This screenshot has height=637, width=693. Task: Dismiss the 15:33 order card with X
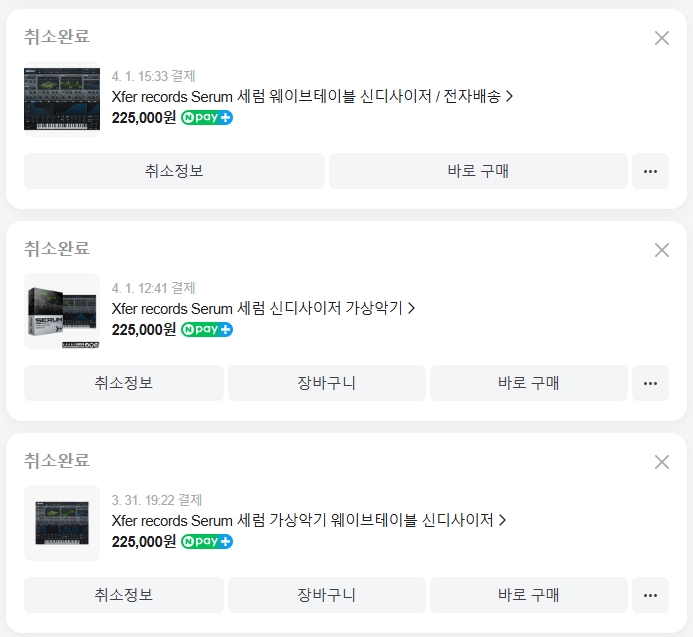point(662,38)
